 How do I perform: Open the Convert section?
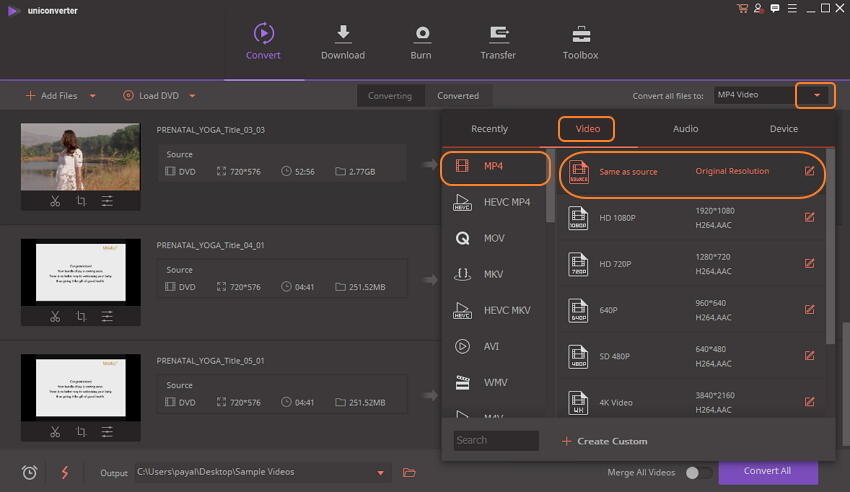click(x=263, y=41)
